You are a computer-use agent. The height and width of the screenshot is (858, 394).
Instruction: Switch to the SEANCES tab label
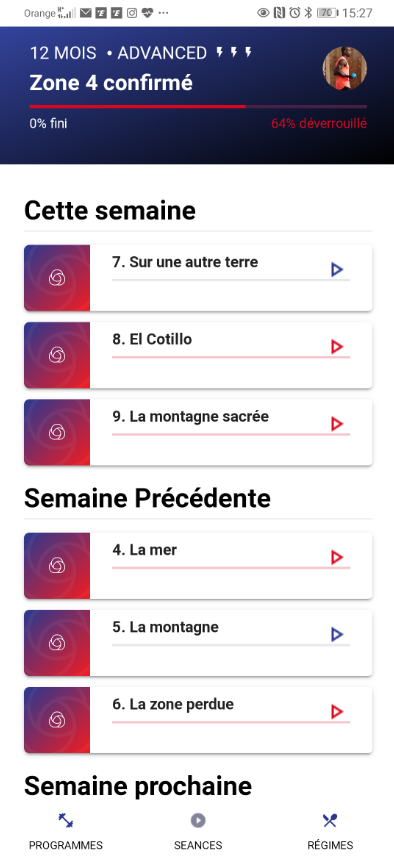198,845
